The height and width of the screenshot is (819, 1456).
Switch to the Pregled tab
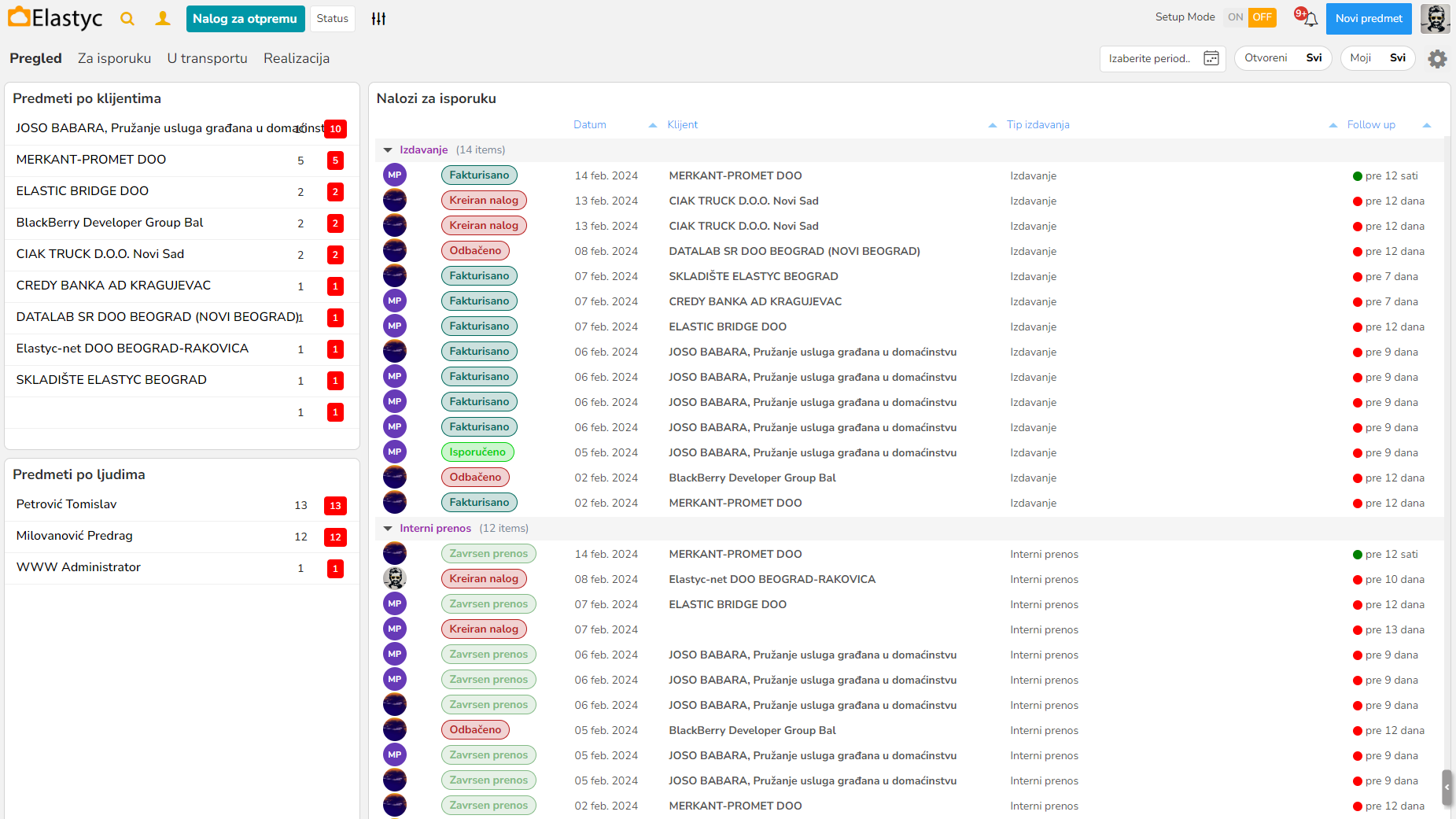[35, 58]
